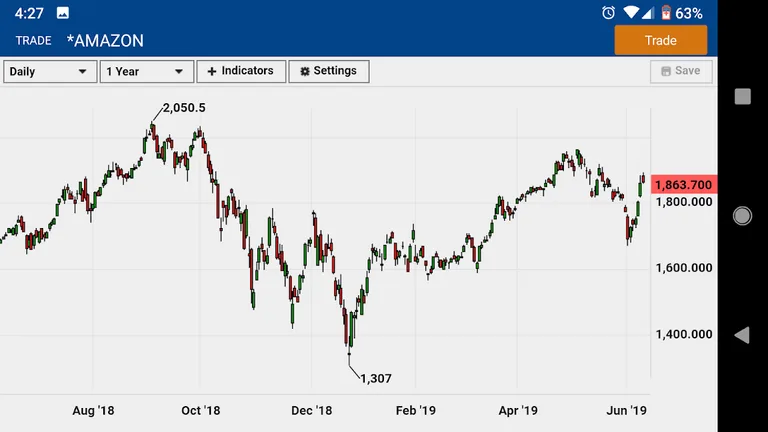Select the Apr '19 date axis label
Image resolution: width=768 pixels, height=432 pixels.
[518, 410]
